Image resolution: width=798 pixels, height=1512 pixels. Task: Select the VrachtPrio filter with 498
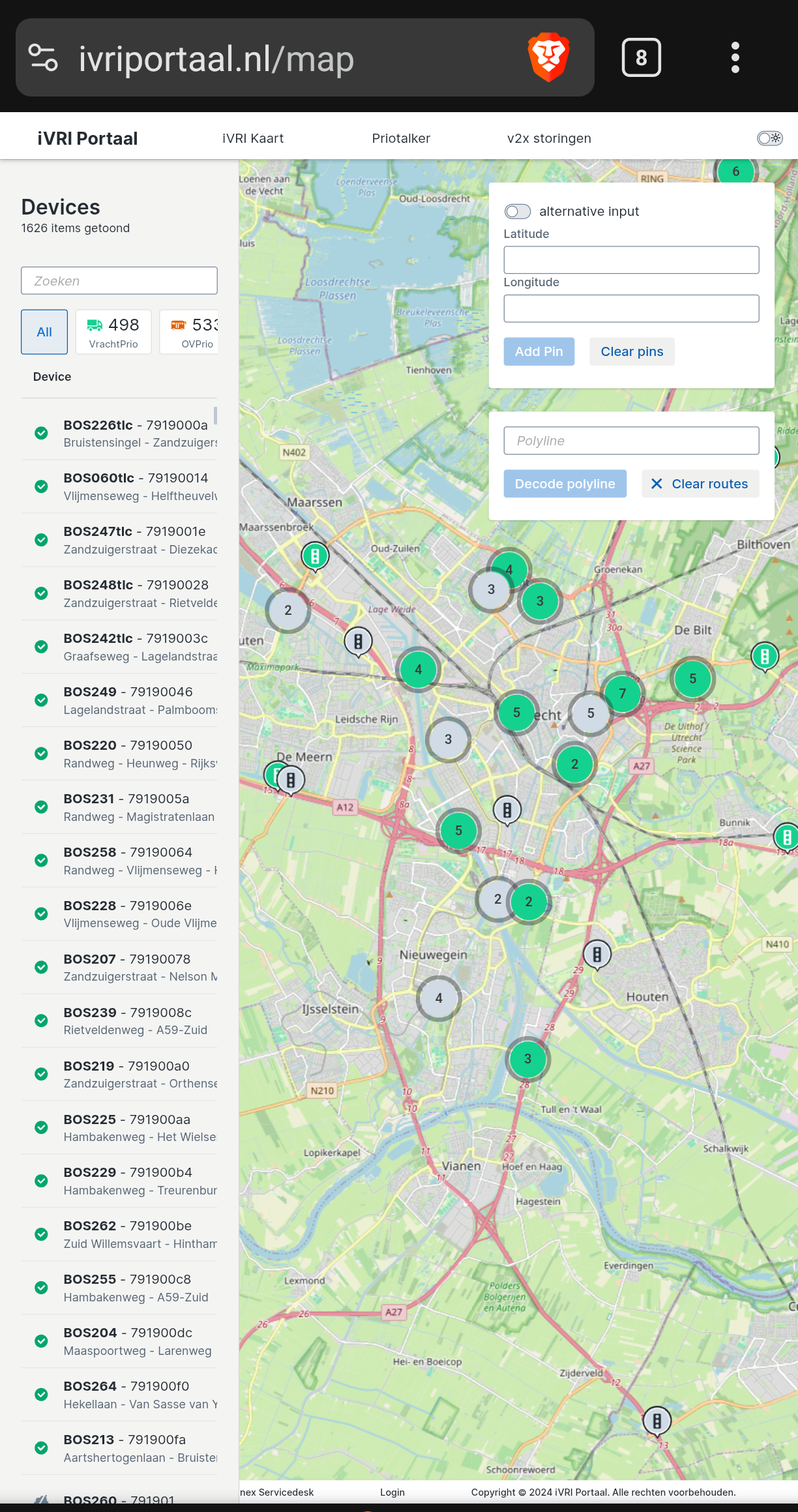tap(113, 332)
